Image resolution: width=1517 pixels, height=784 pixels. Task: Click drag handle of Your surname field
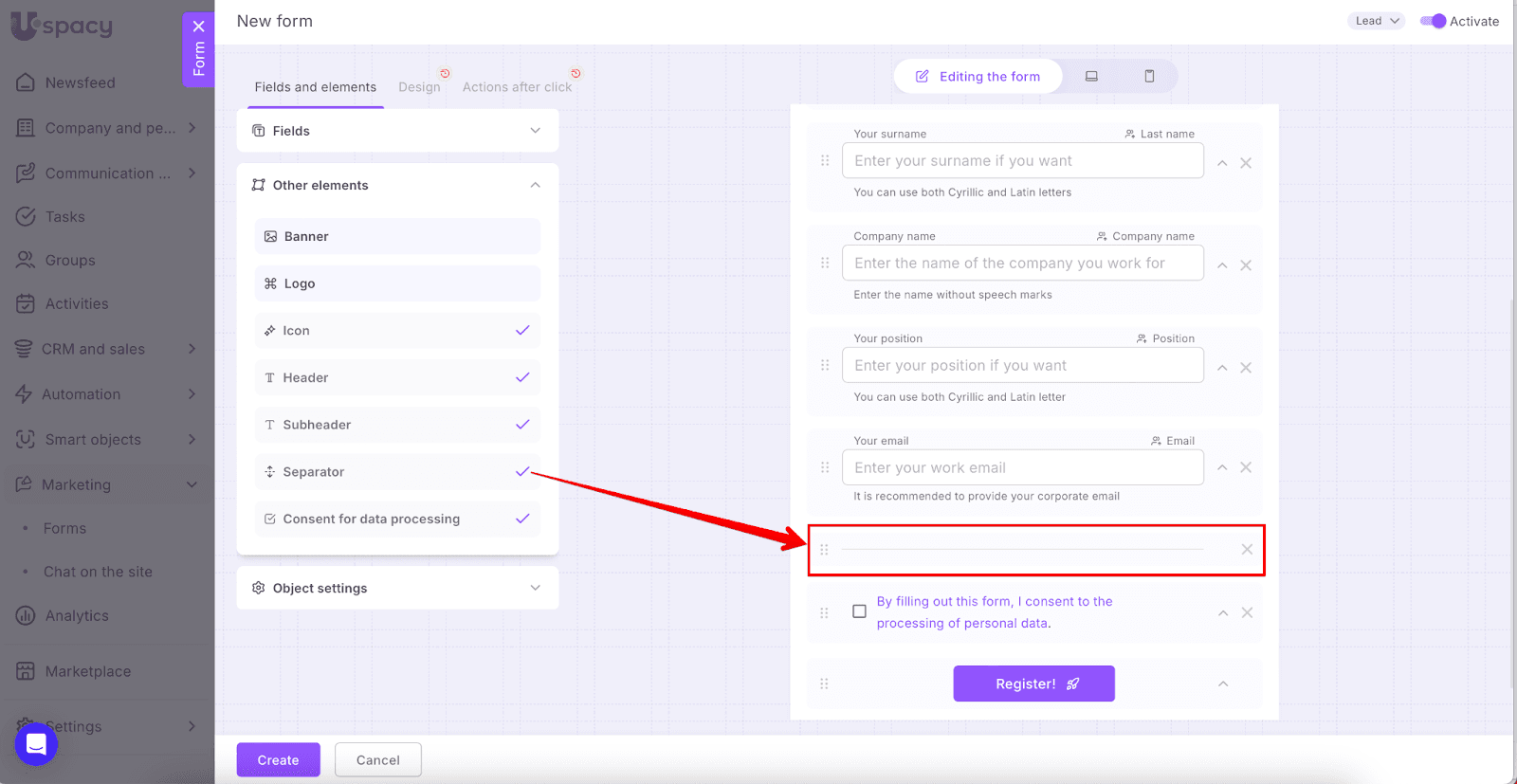pyautogui.click(x=825, y=161)
